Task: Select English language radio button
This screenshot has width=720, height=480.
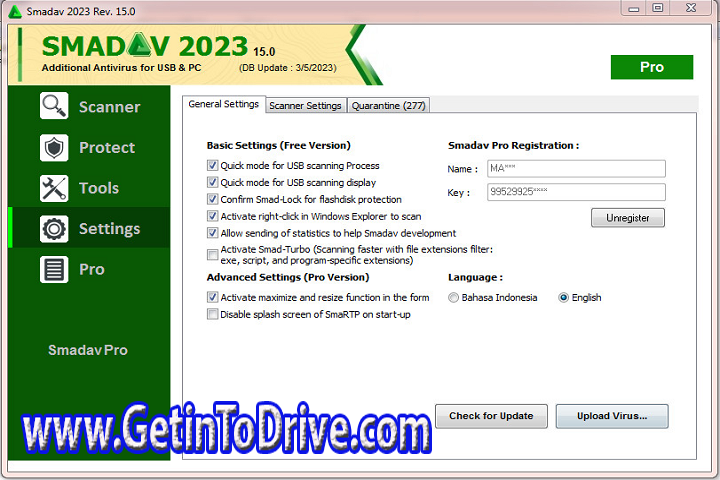Action: pyautogui.click(x=563, y=298)
